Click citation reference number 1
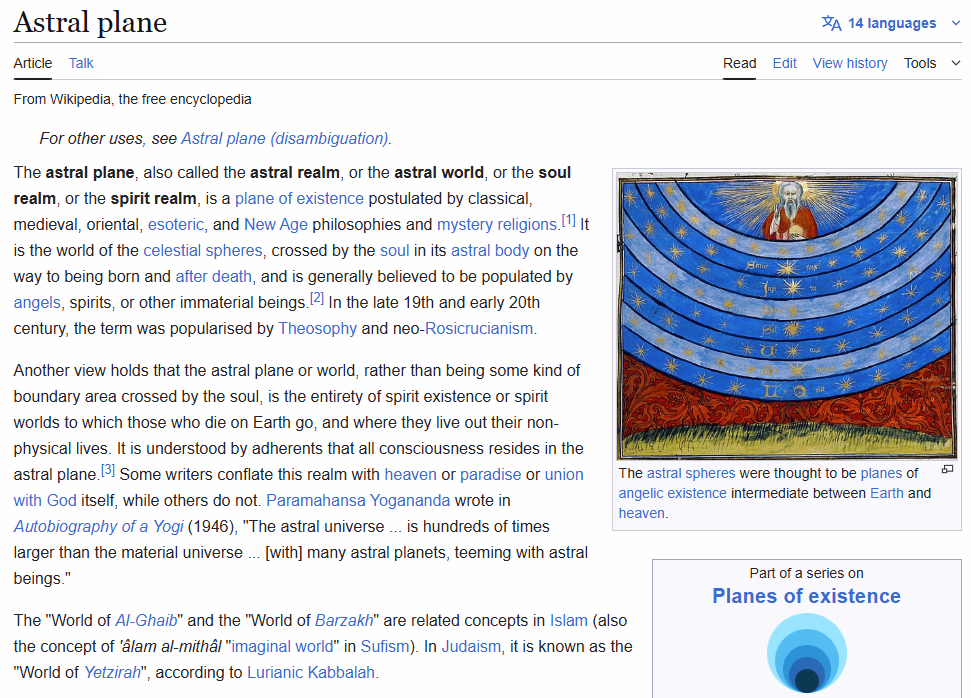The height and width of the screenshot is (698, 971). point(568,220)
